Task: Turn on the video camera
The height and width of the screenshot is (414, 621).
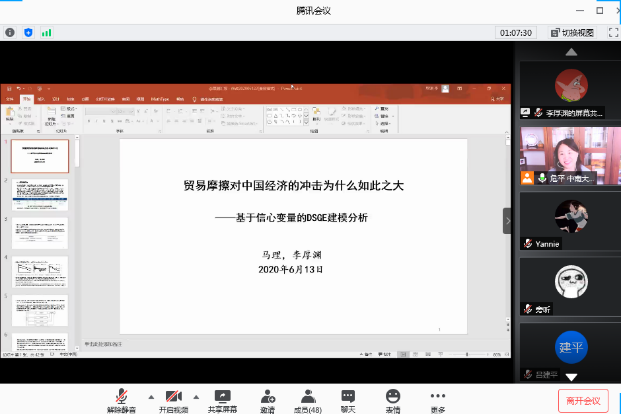Action: coord(175,399)
